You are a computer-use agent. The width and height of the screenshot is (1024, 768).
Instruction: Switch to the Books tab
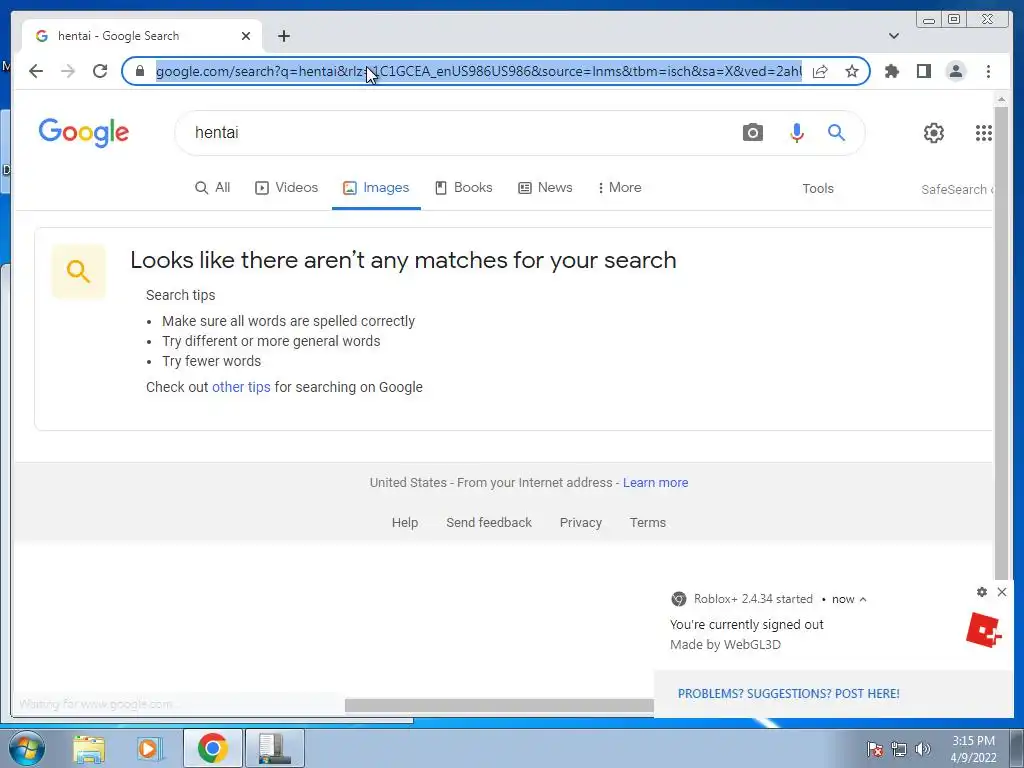(463, 187)
